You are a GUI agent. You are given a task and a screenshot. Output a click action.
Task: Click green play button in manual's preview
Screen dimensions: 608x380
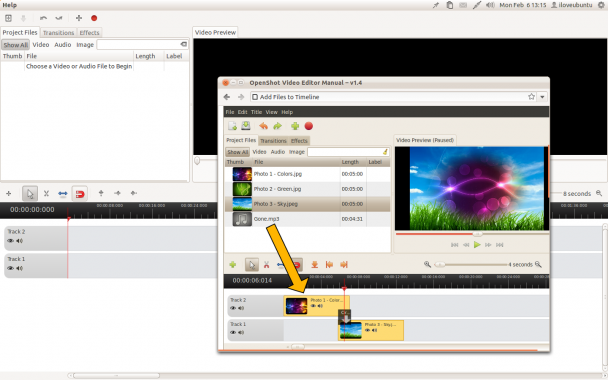477,245
